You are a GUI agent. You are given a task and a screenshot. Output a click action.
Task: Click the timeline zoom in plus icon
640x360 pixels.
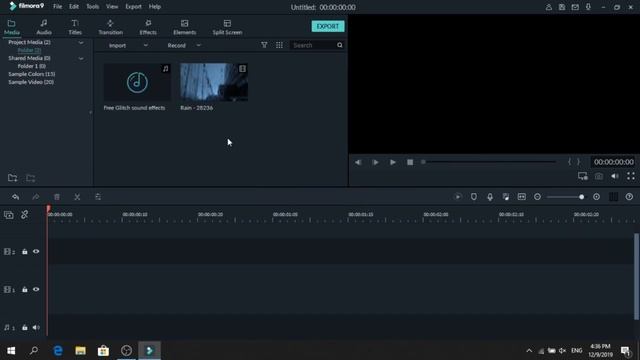click(x=596, y=197)
